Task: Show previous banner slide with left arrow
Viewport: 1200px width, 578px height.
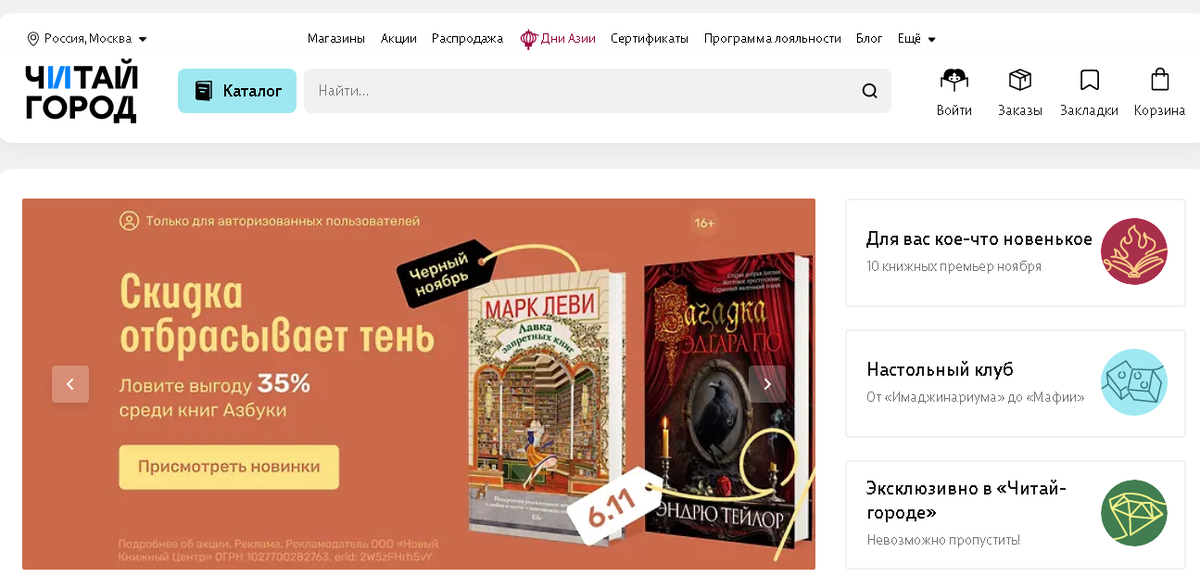Action: click(70, 384)
